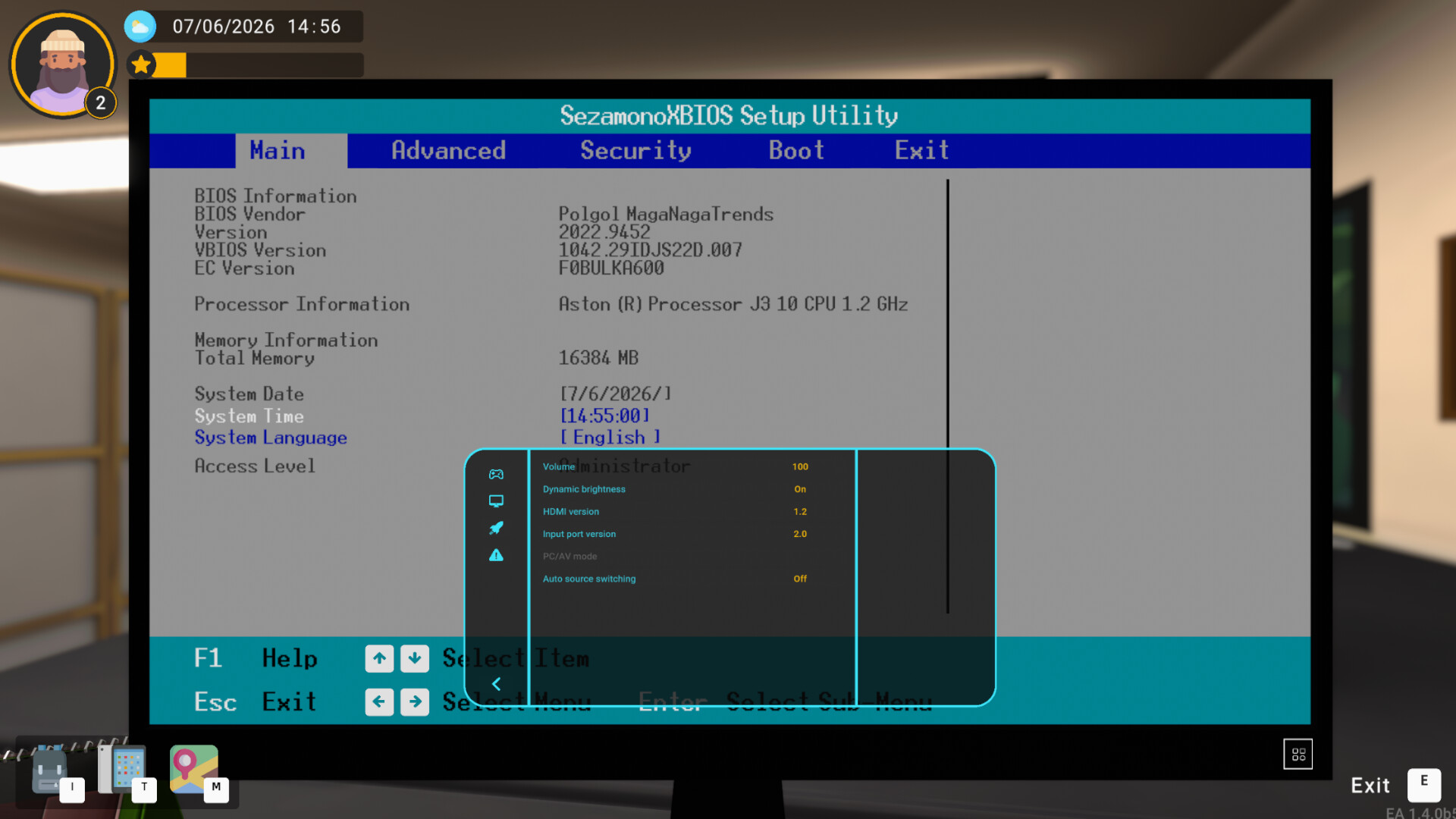Open the gamepad section in monitor menu
Image resolution: width=1456 pixels, height=819 pixels.
tap(496, 474)
